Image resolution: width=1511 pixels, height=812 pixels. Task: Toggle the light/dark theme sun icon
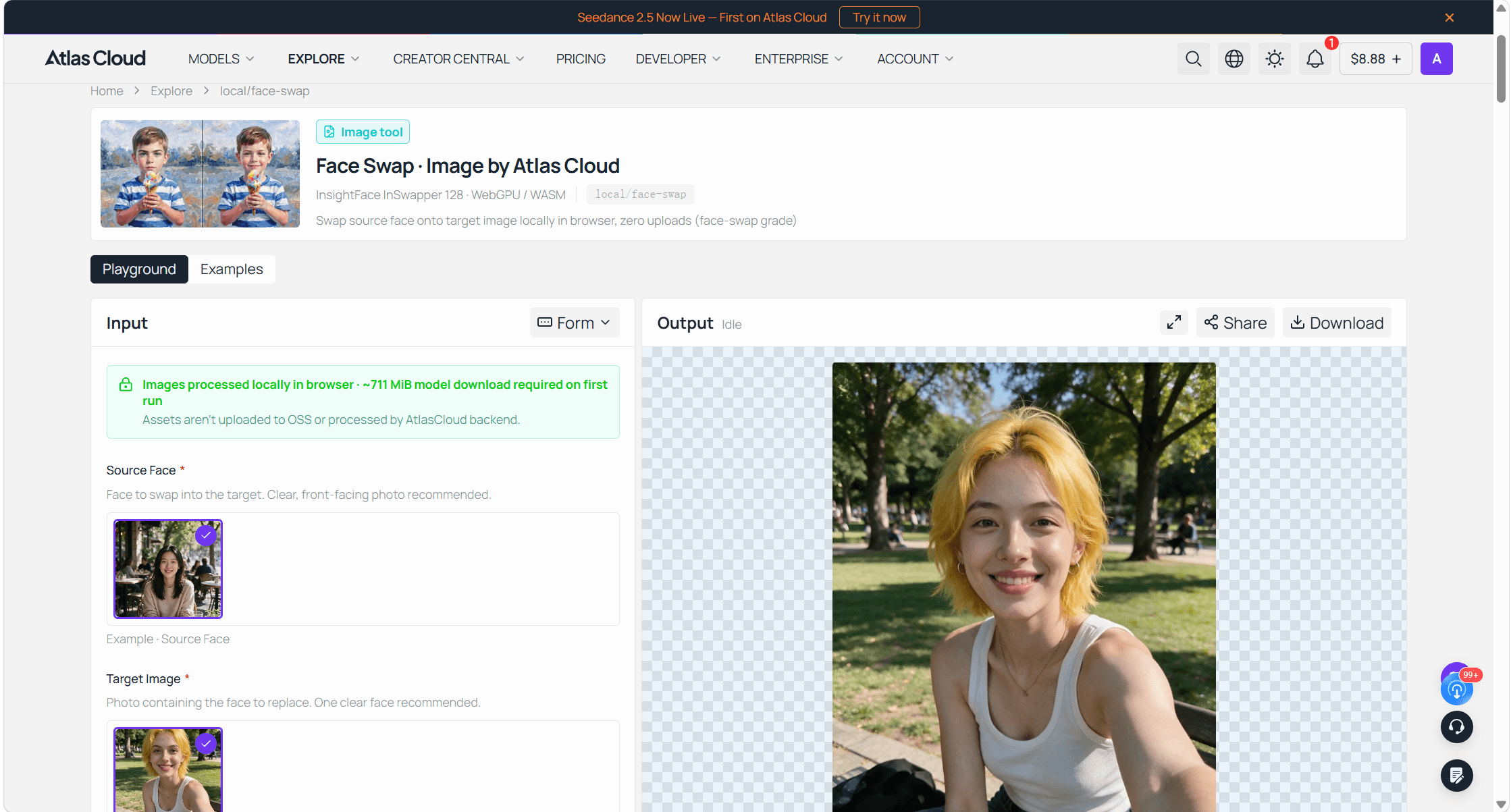click(1274, 59)
